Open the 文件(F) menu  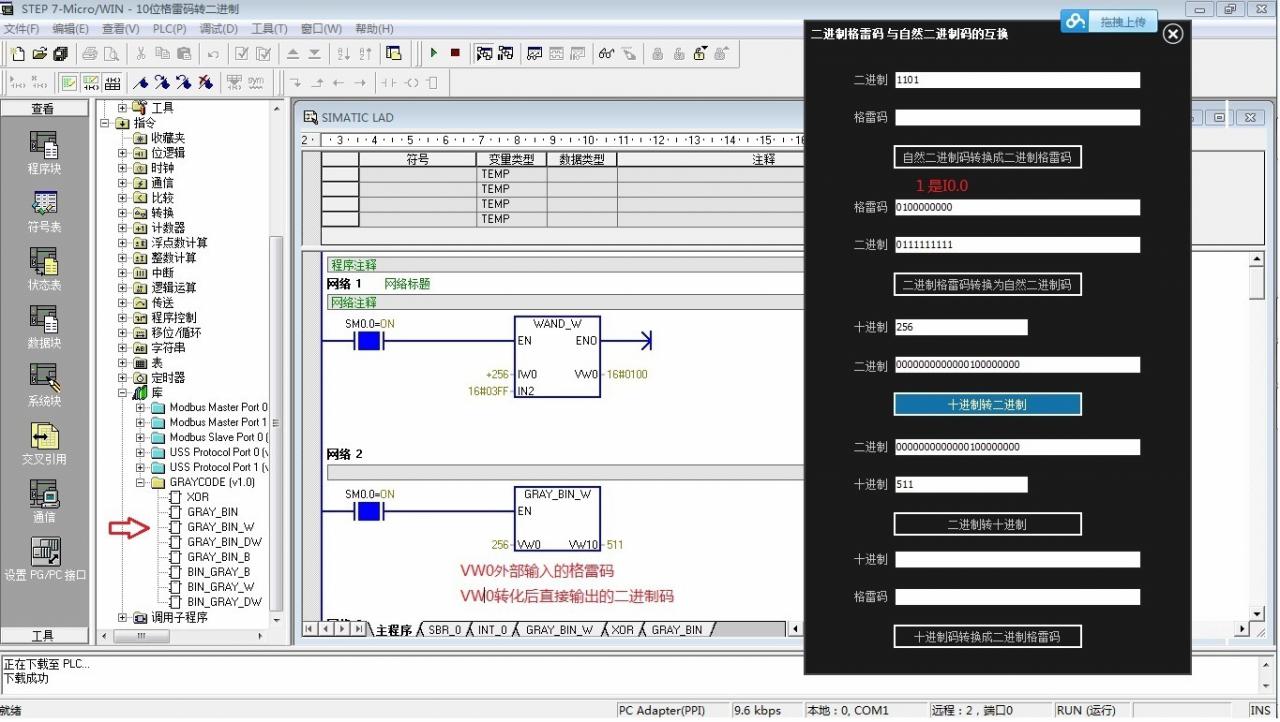[22, 29]
